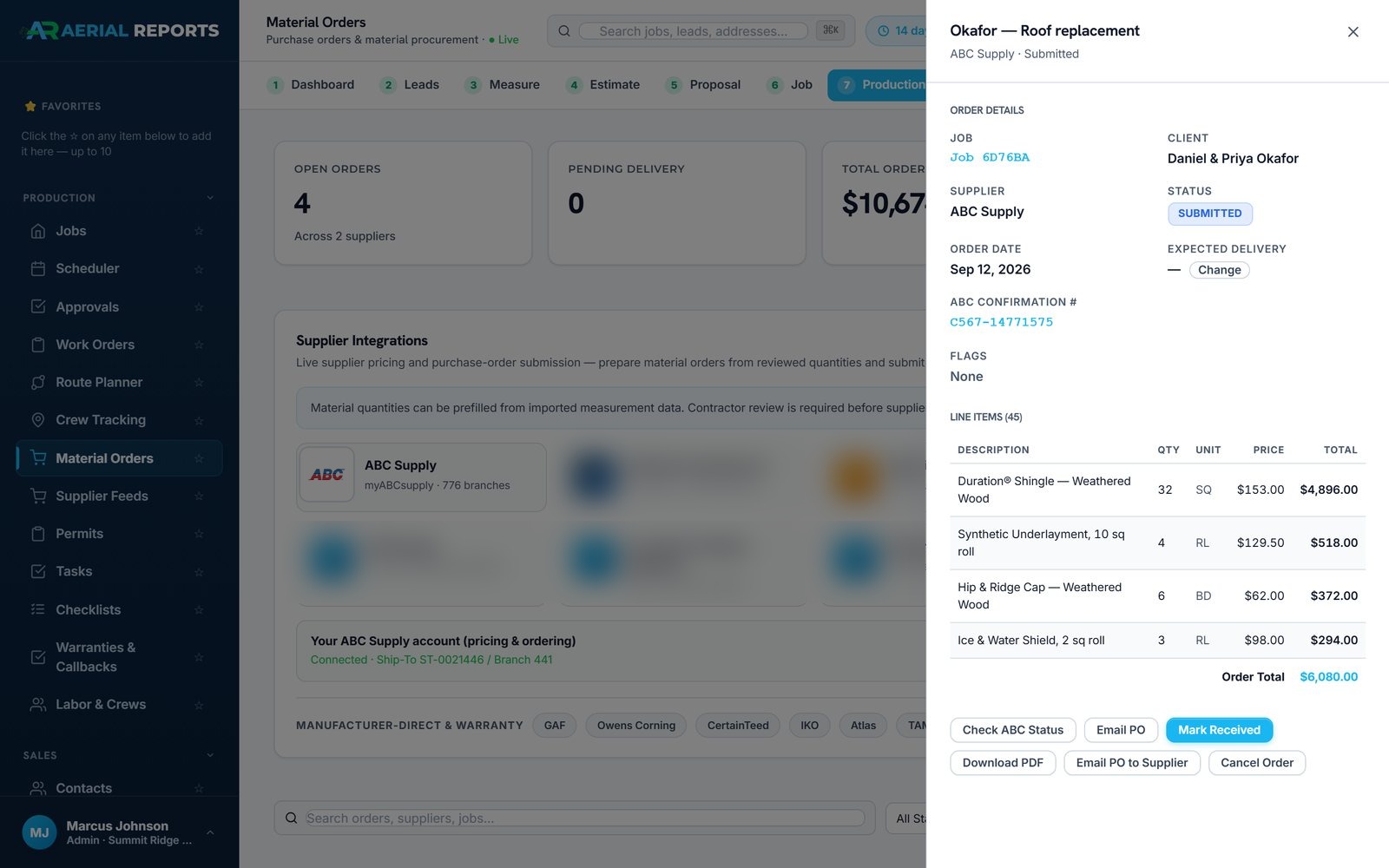The image size is (1389, 868).
Task: Expand the Marcus Johnson account menu
Action: pyautogui.click(x=209, y=832)
